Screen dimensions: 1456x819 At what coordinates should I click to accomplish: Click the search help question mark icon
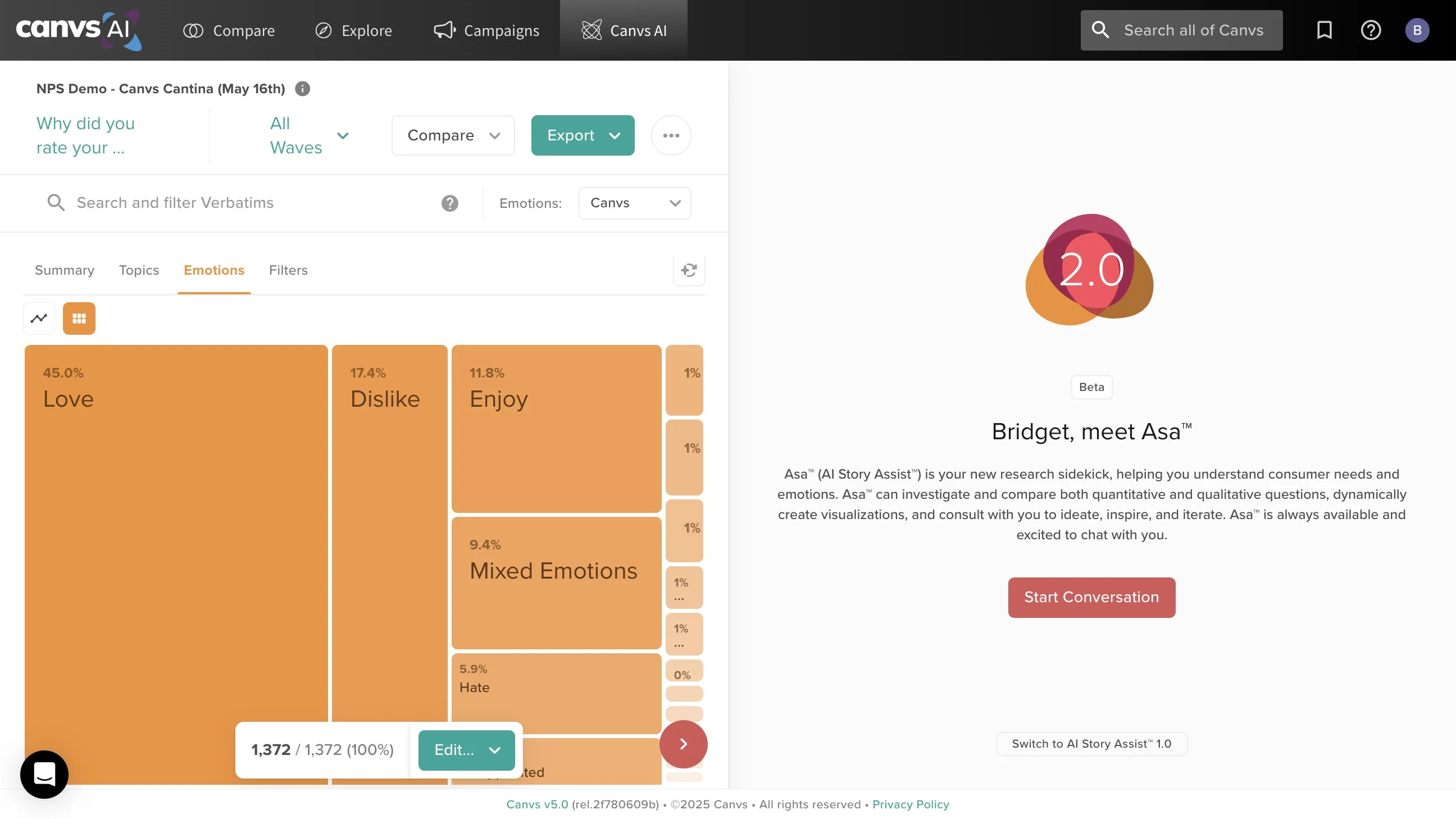click(449, 203)
